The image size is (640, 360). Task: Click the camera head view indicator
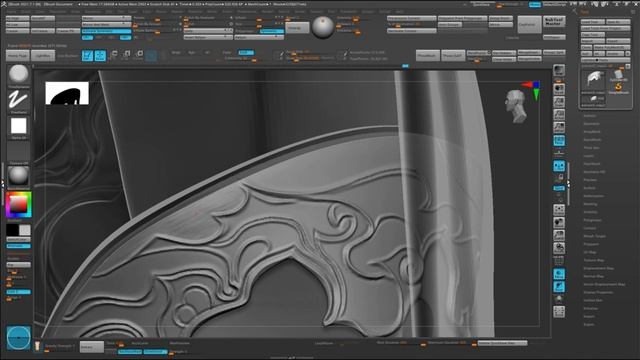click(x=515, y=107)
